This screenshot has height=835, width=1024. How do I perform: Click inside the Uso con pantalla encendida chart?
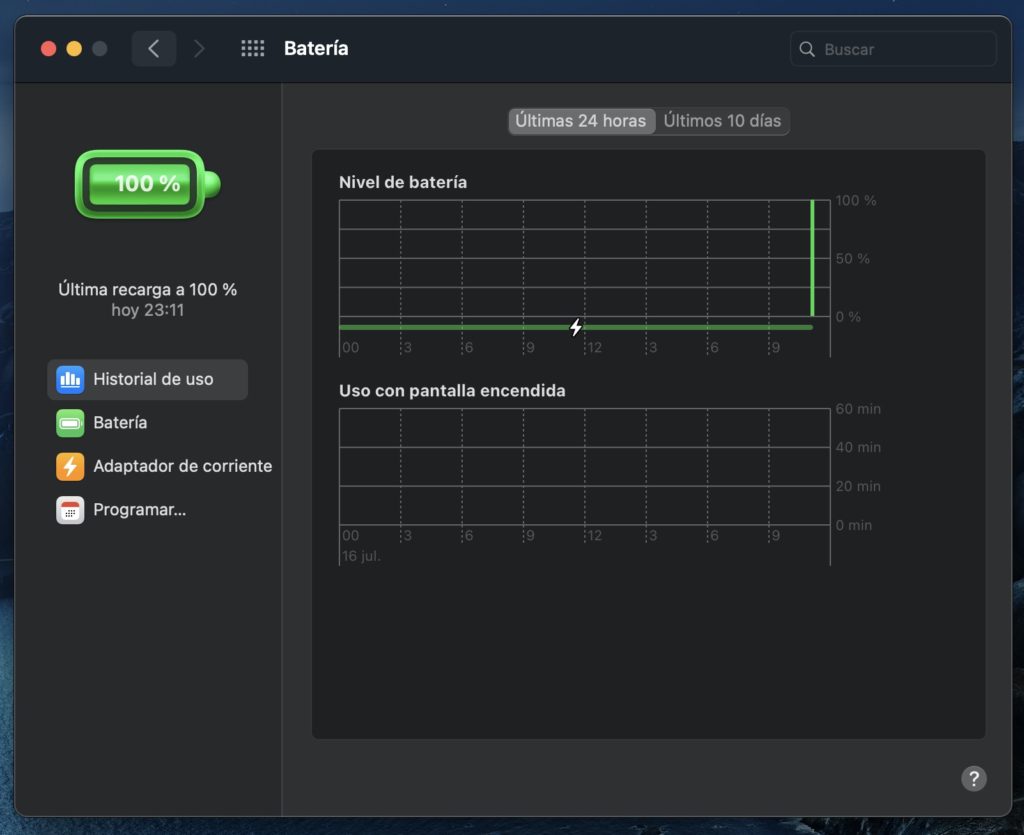coord(585,466)
